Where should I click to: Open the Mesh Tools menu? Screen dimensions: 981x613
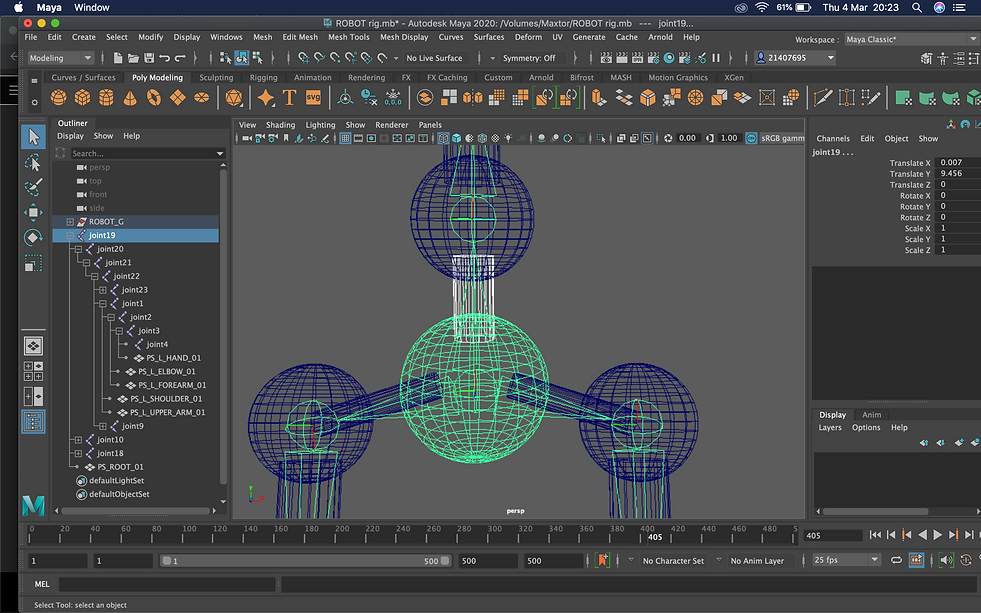pos(348,37)
